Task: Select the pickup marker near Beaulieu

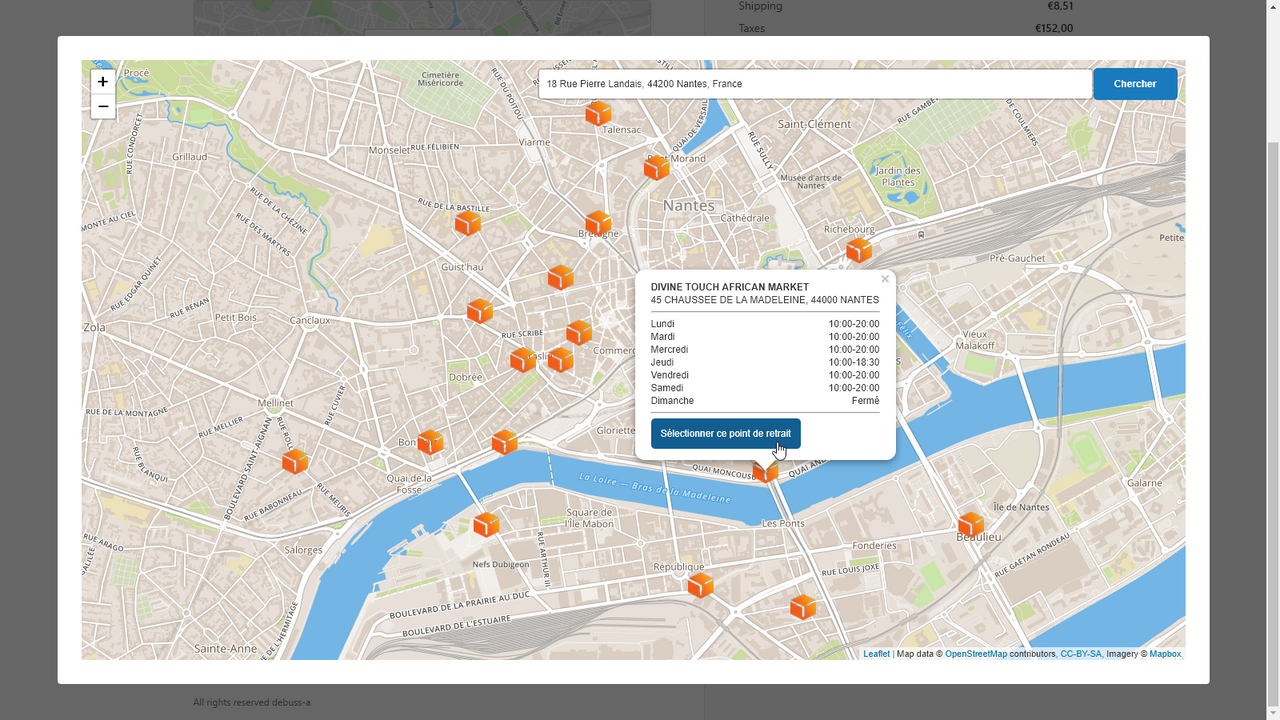Action: tap(971, 525)
